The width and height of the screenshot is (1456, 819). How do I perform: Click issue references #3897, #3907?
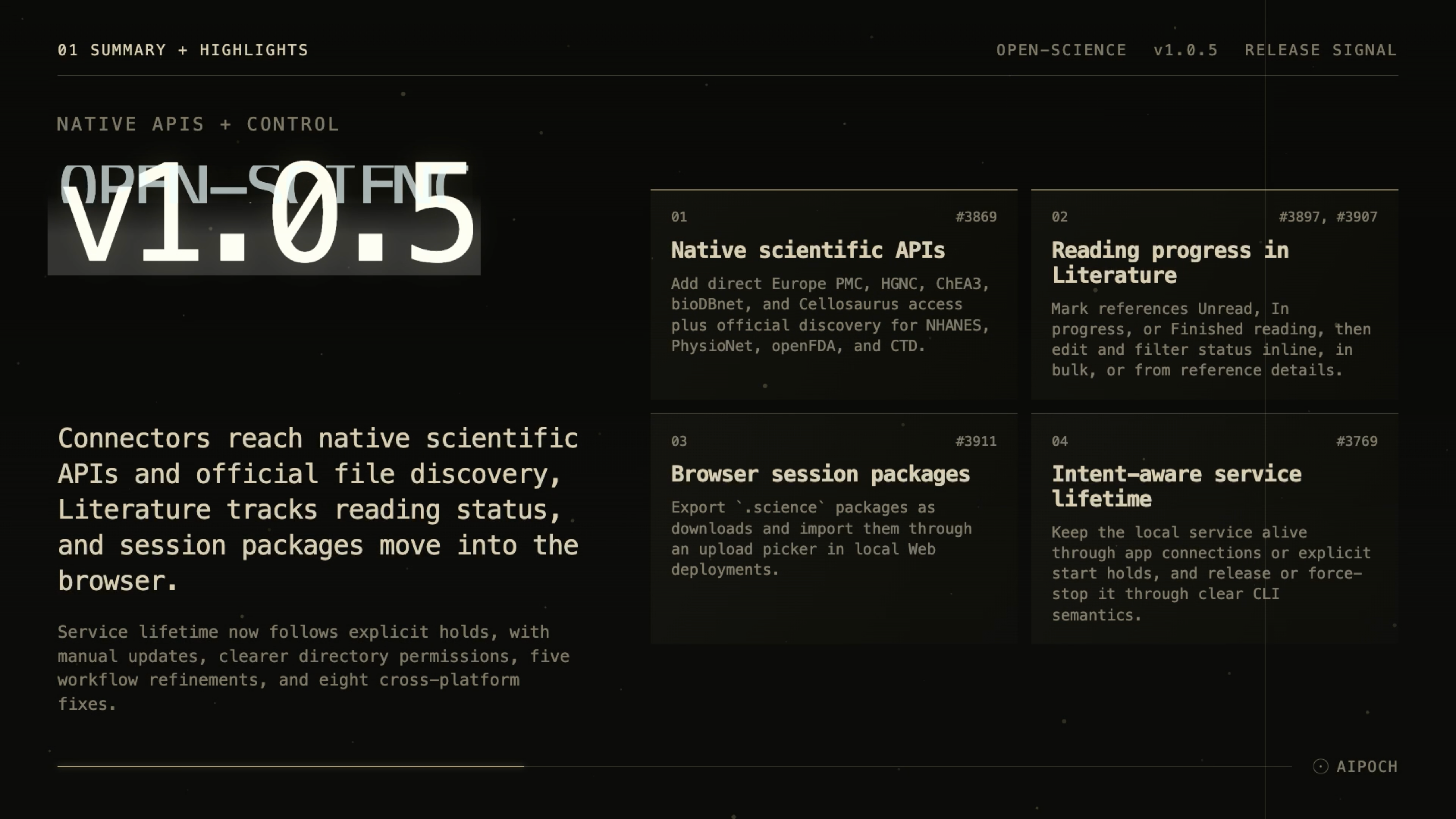[1328, 216]
